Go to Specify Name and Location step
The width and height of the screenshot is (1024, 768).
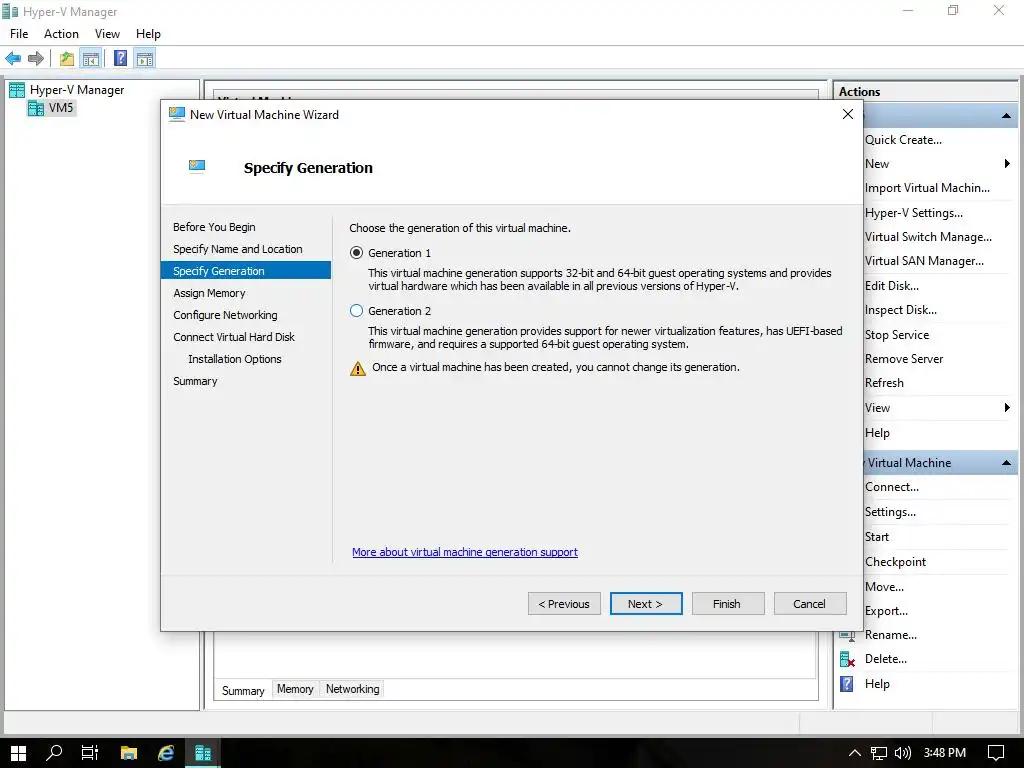[238, 249]
